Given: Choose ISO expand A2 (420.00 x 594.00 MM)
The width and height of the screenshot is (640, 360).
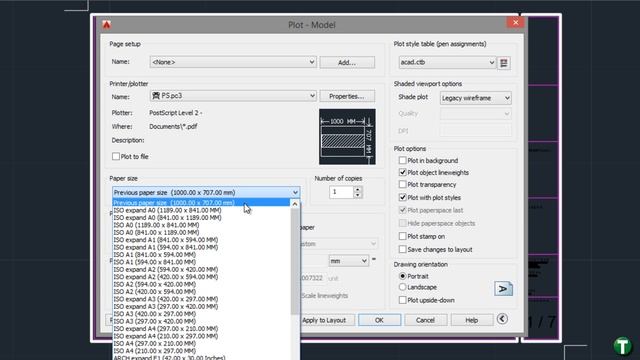Looking at the screenshot, I should (166, 277).
